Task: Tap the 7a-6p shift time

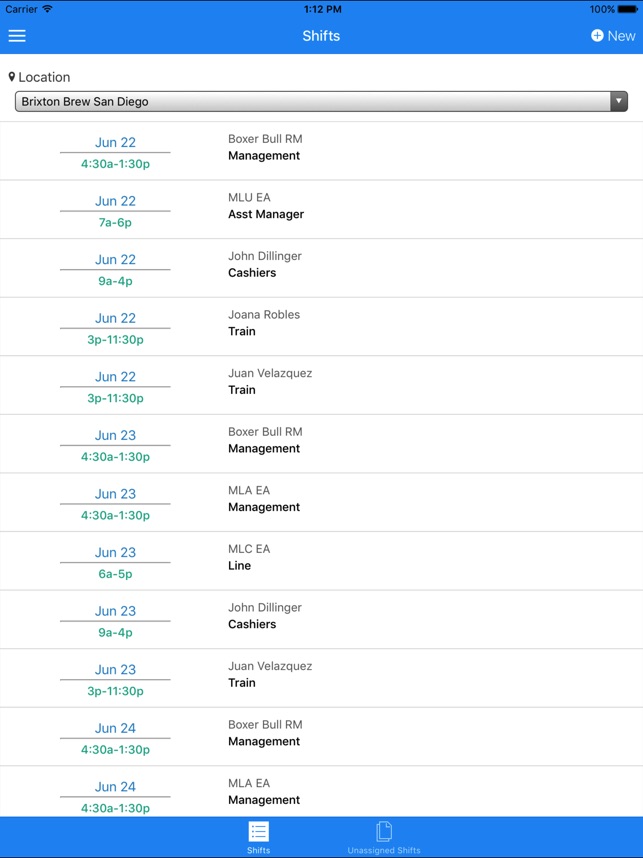Action: [x=115, y=223]
